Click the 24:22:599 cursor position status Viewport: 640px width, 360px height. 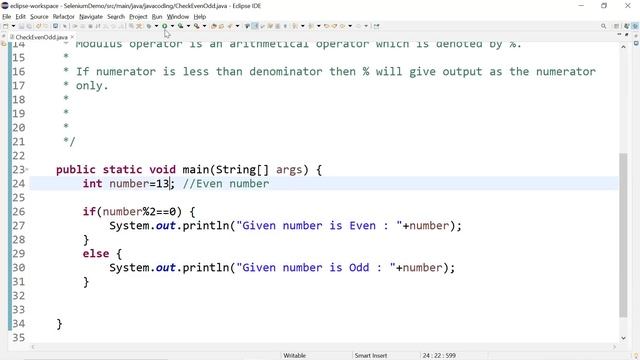coord(439,356)
